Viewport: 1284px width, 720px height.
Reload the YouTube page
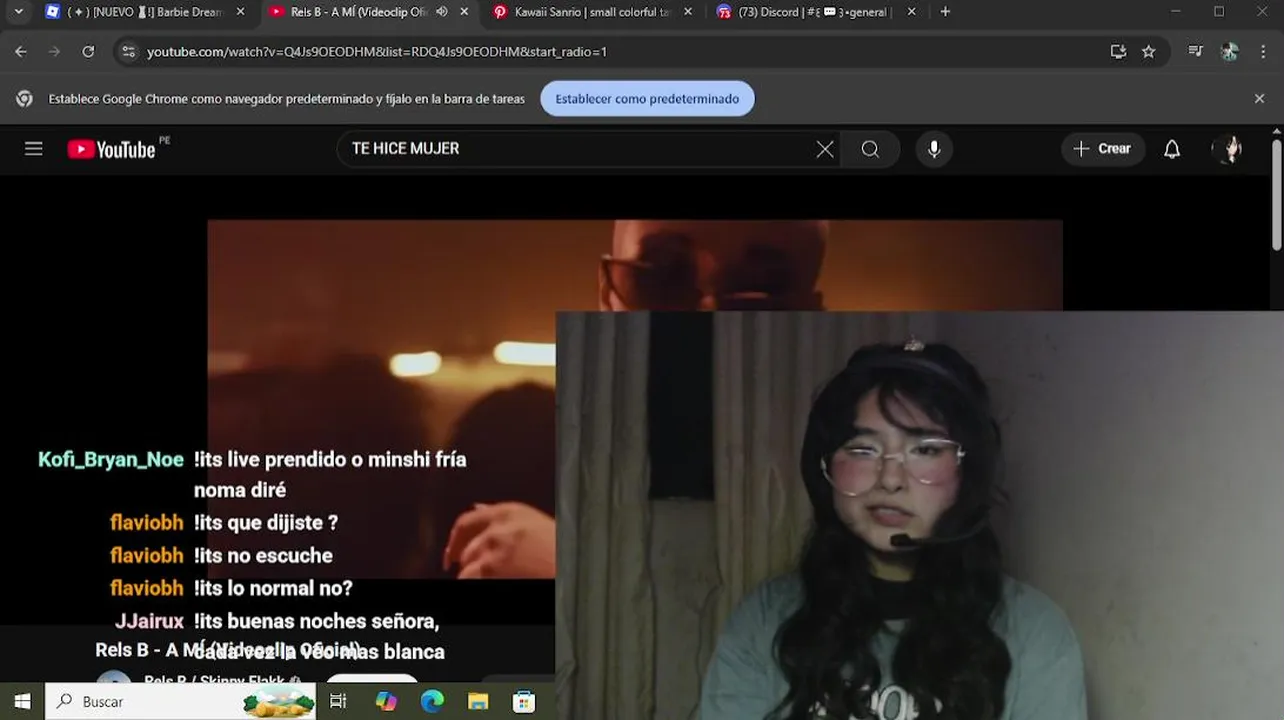(88, 51)
